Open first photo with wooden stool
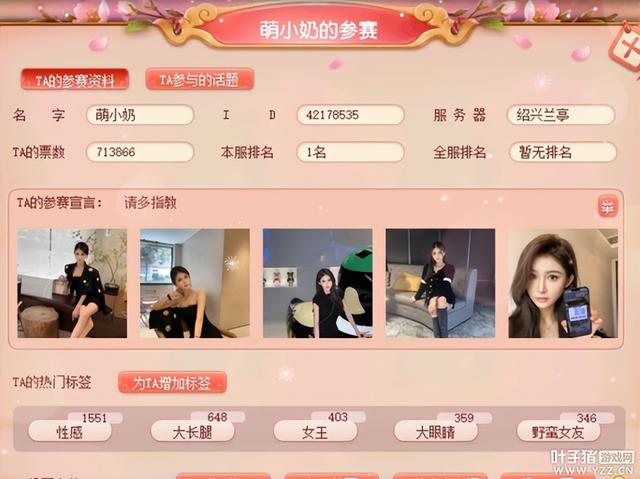The height and width of the screenshot is (479, 640). coord(72,283)
